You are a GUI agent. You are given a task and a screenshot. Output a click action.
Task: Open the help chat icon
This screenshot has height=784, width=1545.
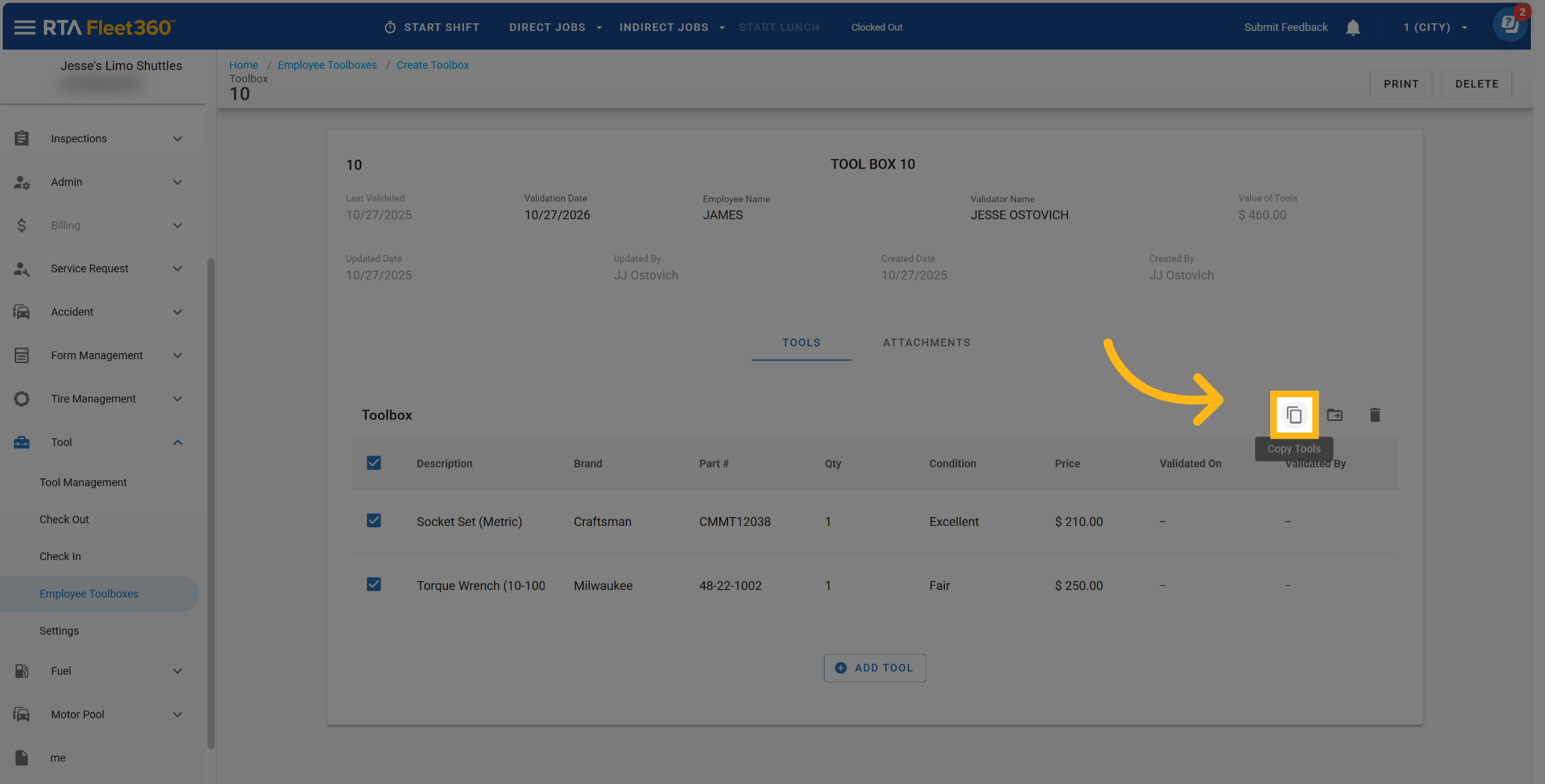1509,25
